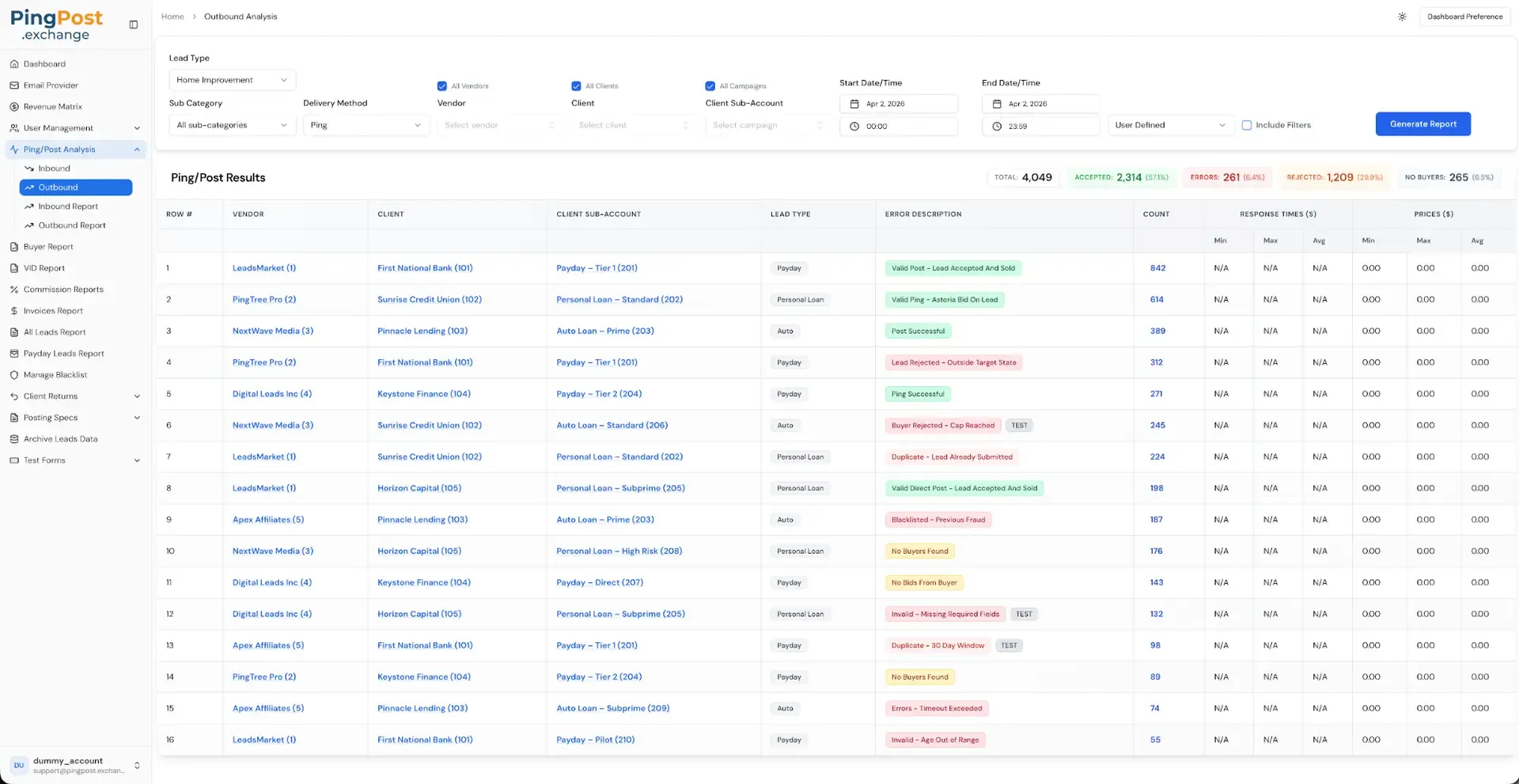Click the Dashboard home icon in sidebar
The height and width of the screenshot is (784, 1519).
[x=14, y=64]
